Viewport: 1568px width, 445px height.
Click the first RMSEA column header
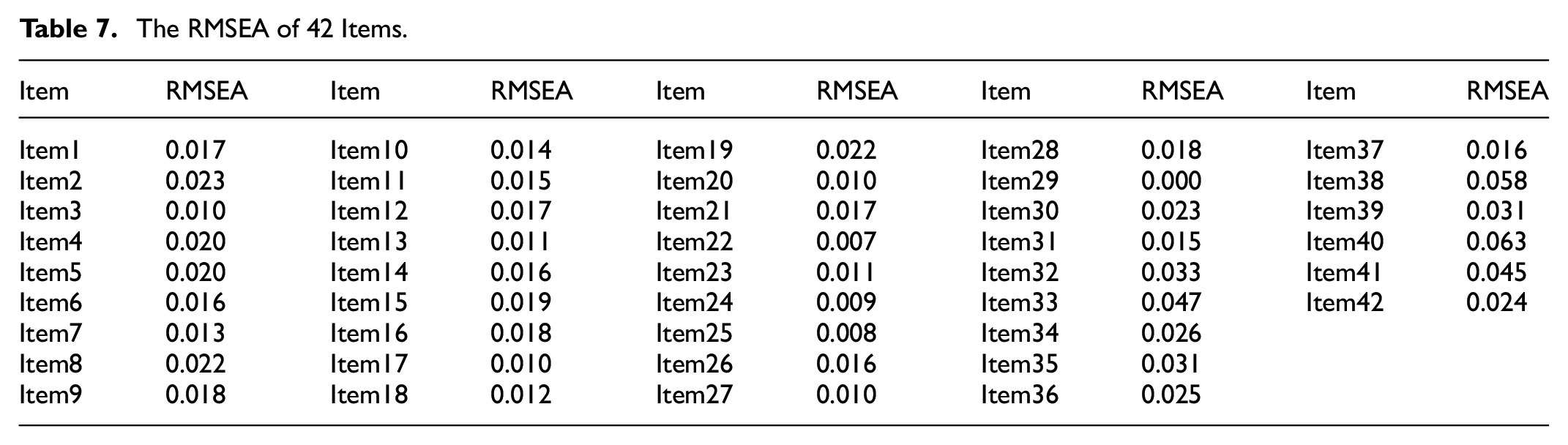coord(207,91)
